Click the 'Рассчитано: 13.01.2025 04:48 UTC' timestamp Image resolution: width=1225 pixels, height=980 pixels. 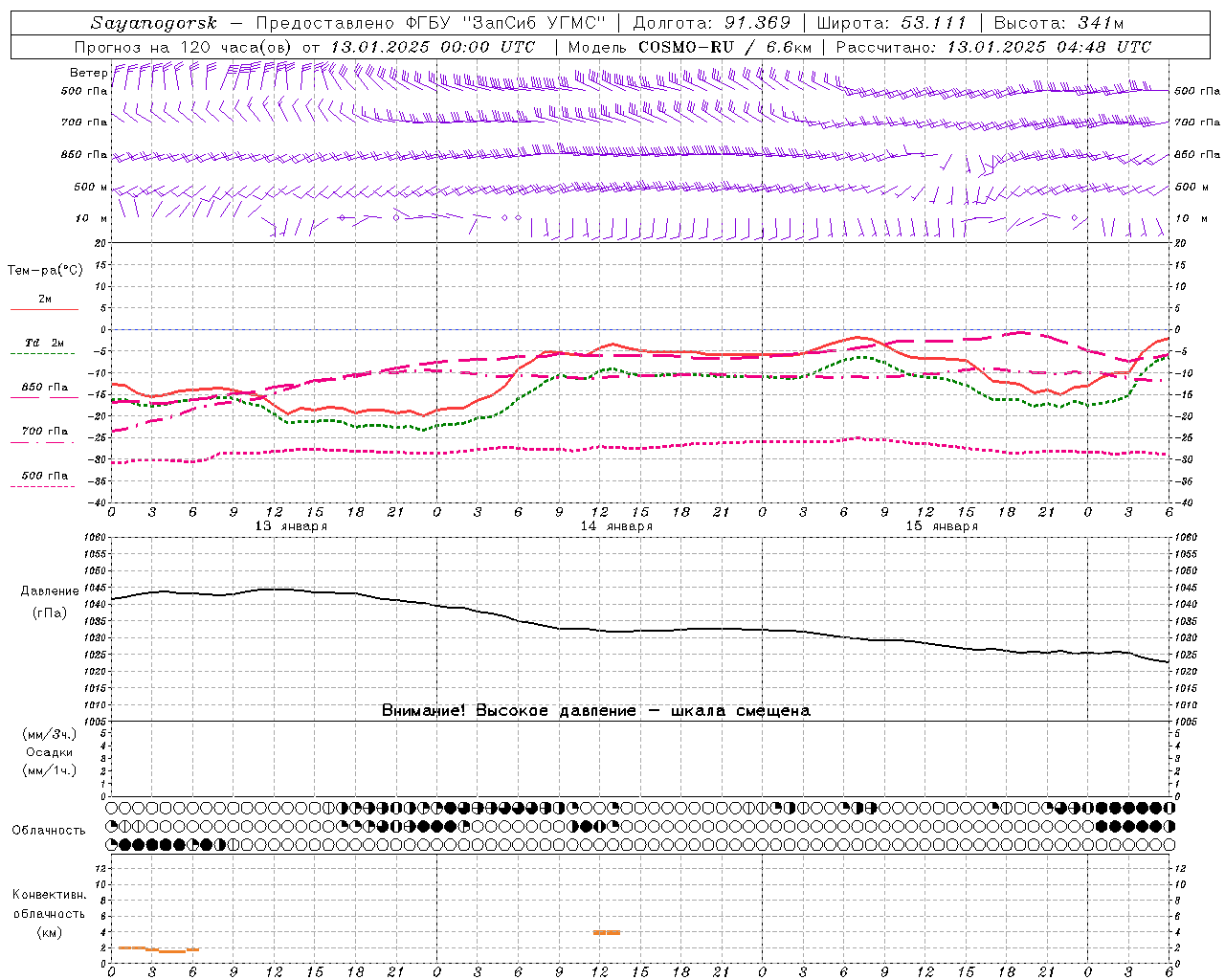(993, 47)
